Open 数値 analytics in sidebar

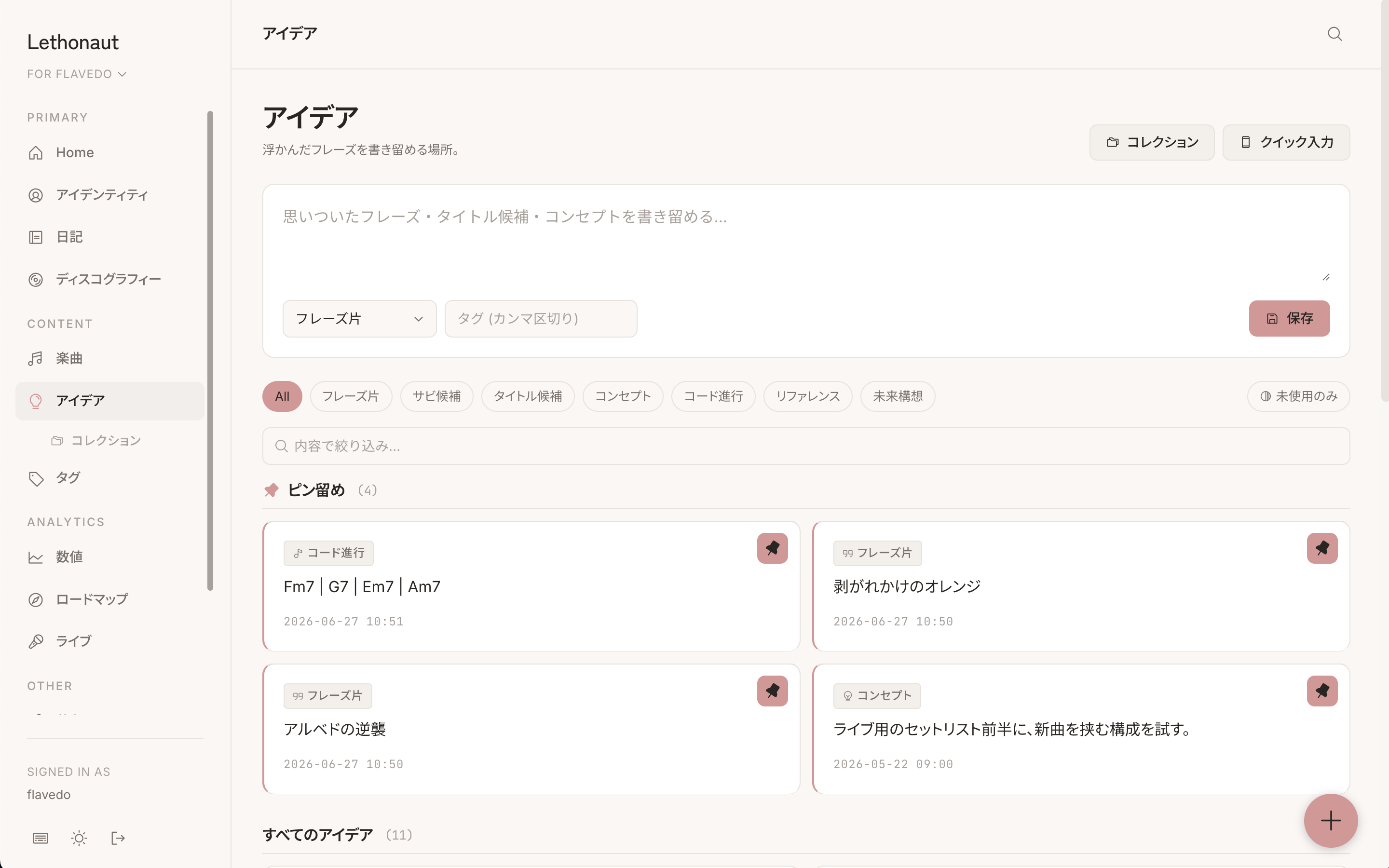[x=109, y=557]
